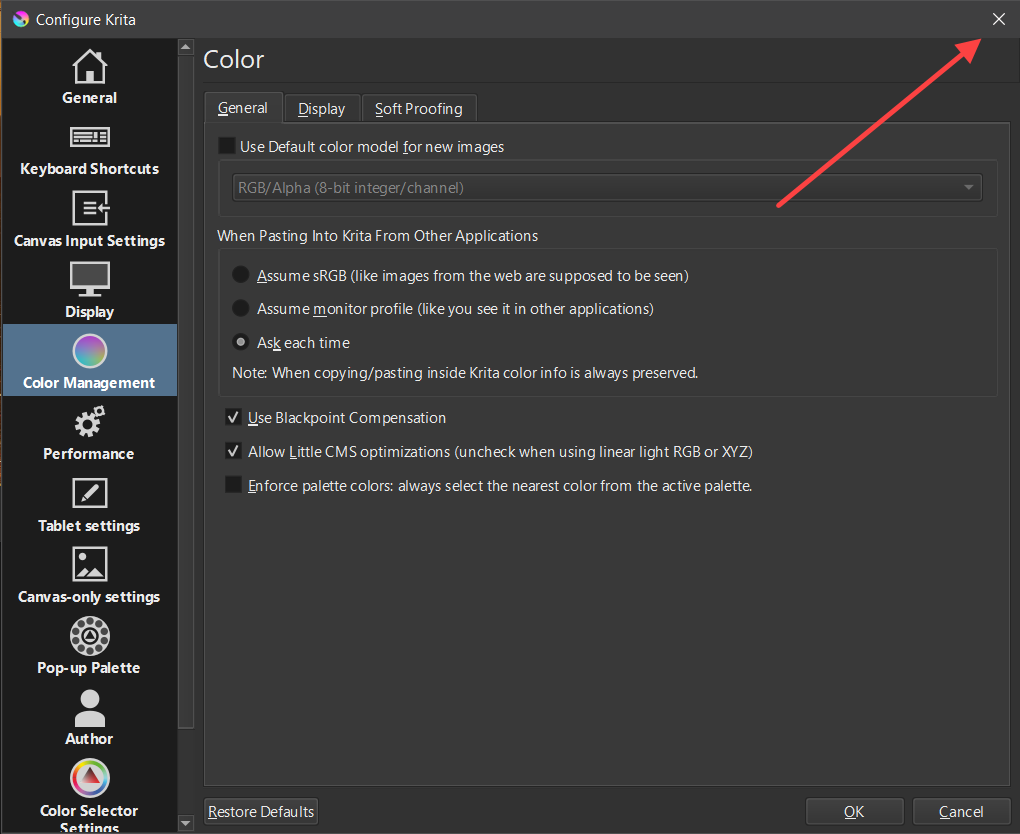Go to the Author settings icon
This screenshot has height=834, width=1020.
89,708
